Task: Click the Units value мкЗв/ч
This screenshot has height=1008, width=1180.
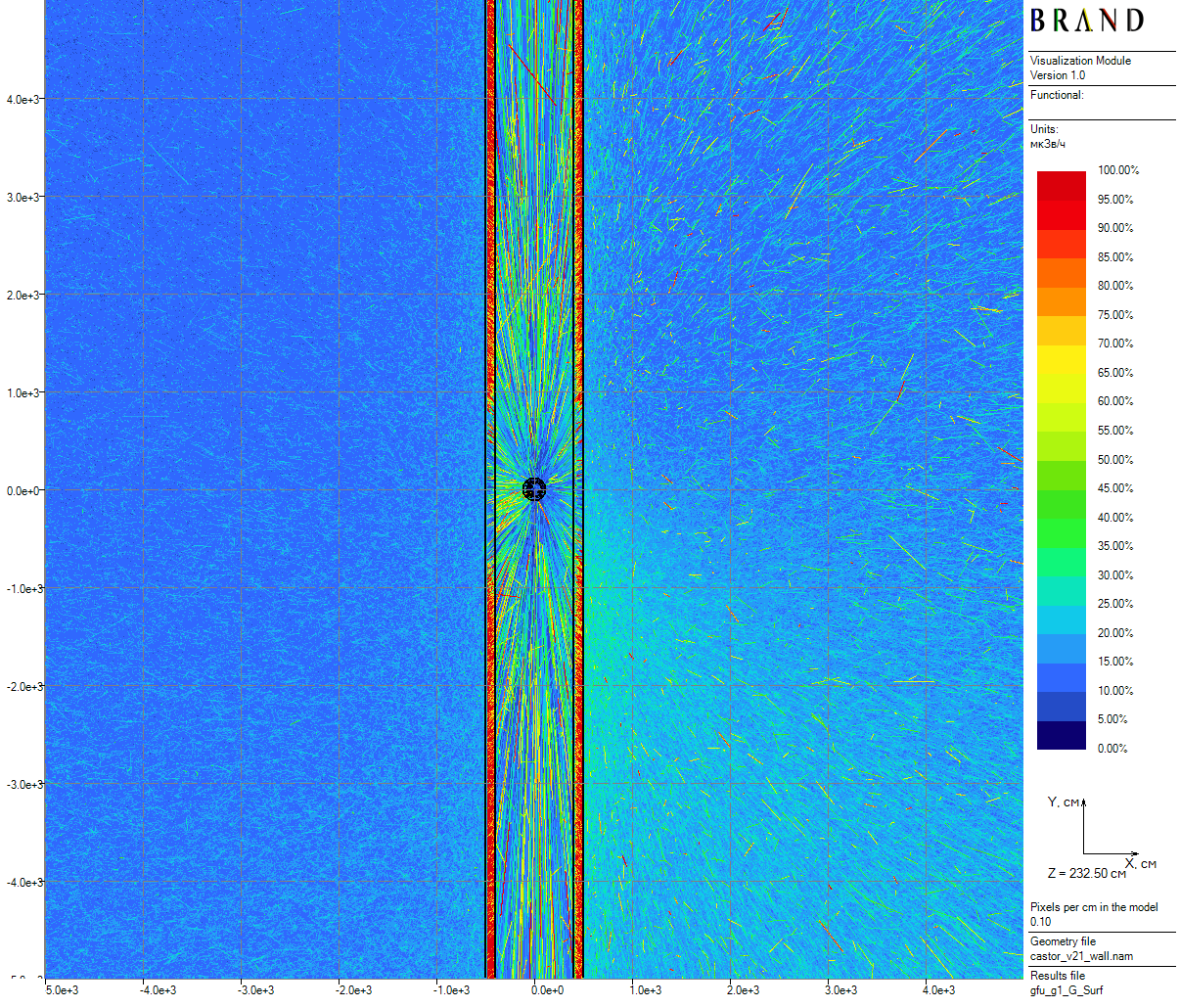Action: (1047, 144)
